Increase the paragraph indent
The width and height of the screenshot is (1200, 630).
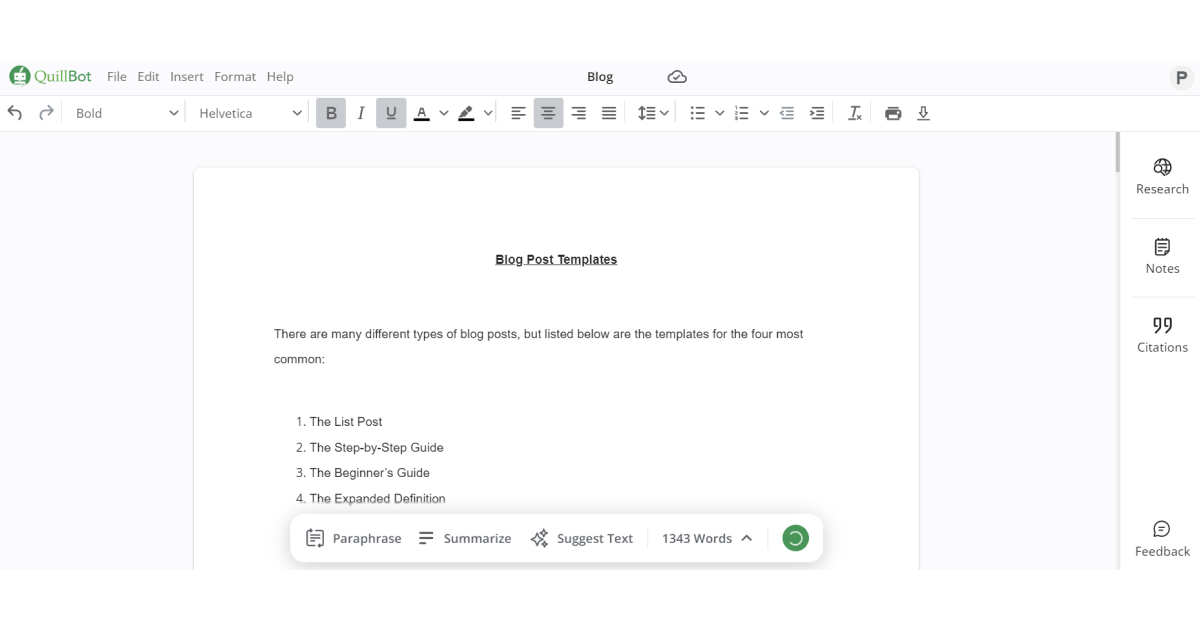(817, 113)
